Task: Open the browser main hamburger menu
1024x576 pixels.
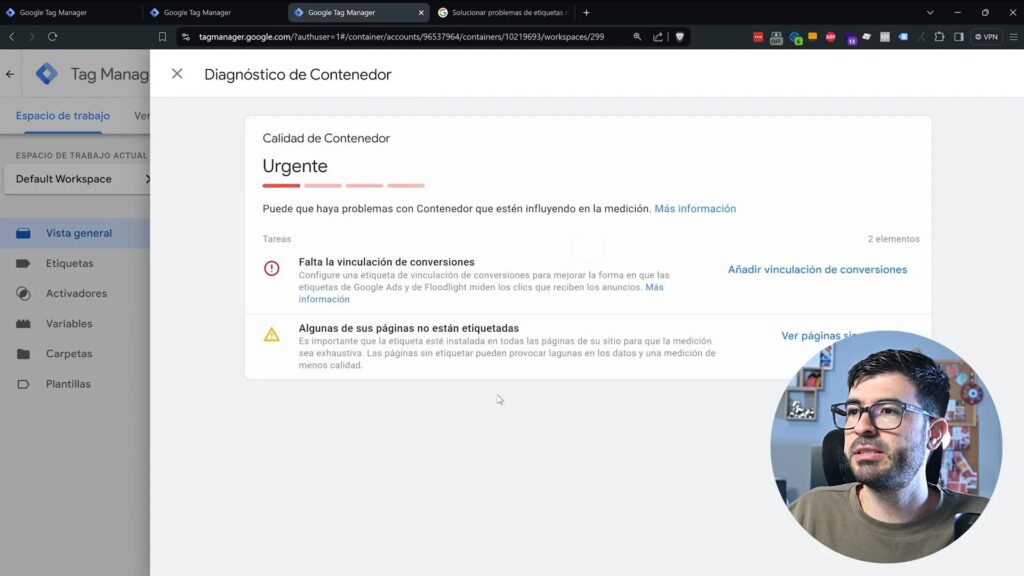Action: pyautogui.click(x=1014, y=37)
